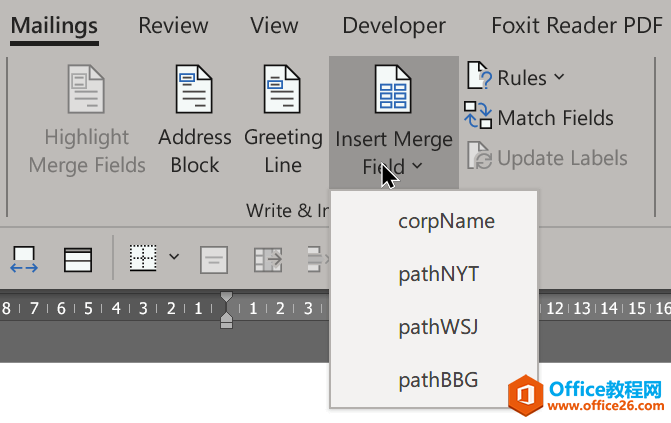Expand the Rules dropdown chevron
Screen dimensions: 671x423
click(559, 77)
